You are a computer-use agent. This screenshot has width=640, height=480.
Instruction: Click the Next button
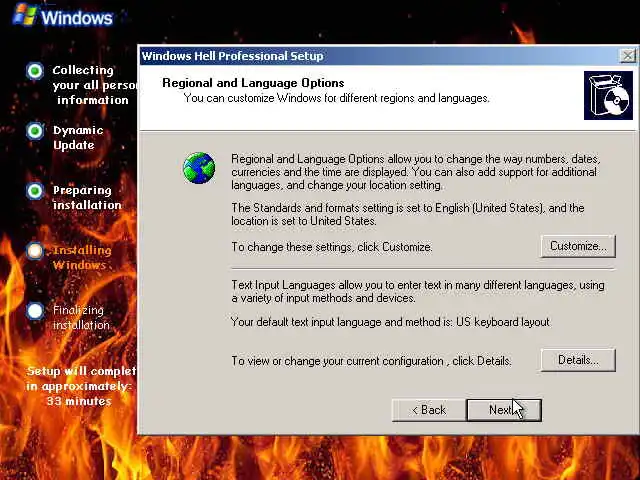(504, 410)
